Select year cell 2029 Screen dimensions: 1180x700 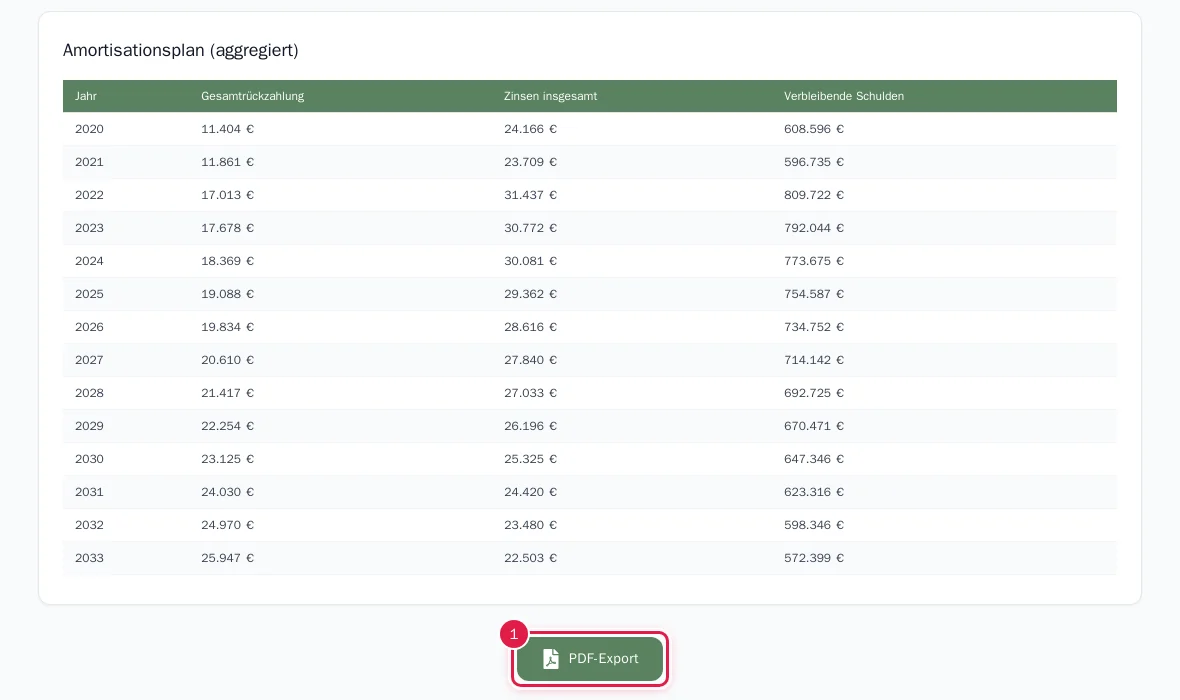pos(90,426)
